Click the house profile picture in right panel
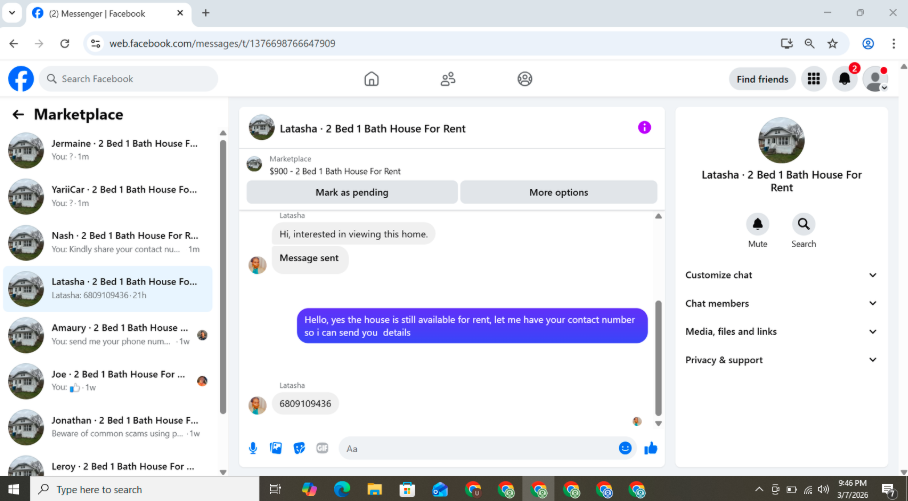The height and width of the screenshot is (501, 908). (781, 140)
